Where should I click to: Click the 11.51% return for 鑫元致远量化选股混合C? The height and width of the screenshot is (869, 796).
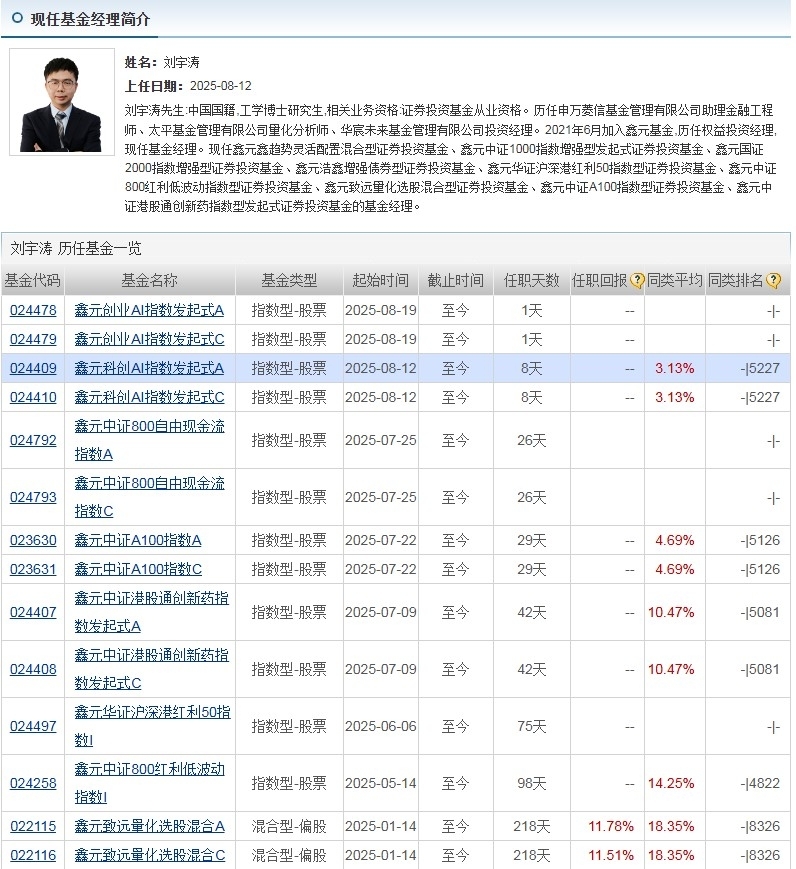[x=610, y=855]
